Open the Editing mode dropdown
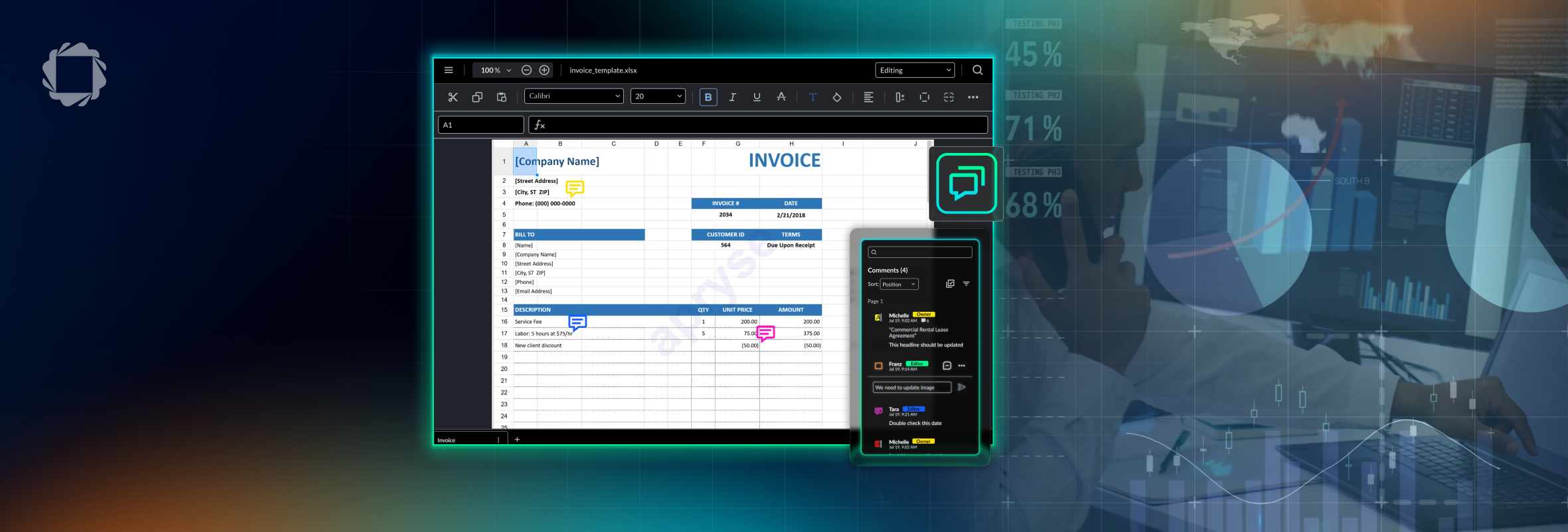Image resolution: width=1568 pixels, height=532 pixels. (915, 70)
